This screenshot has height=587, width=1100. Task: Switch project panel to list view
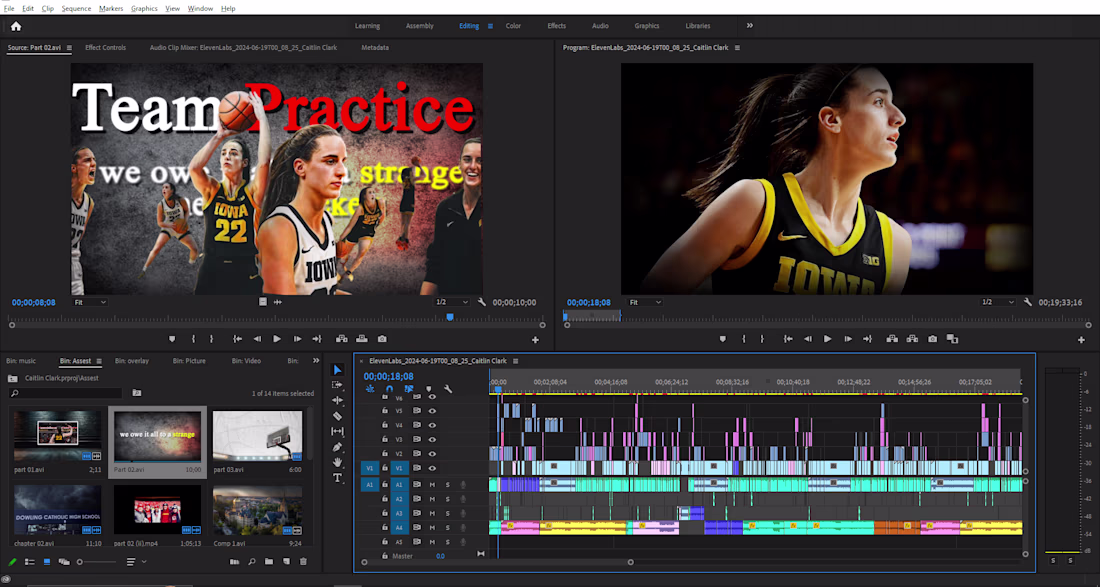coord(30,562)
